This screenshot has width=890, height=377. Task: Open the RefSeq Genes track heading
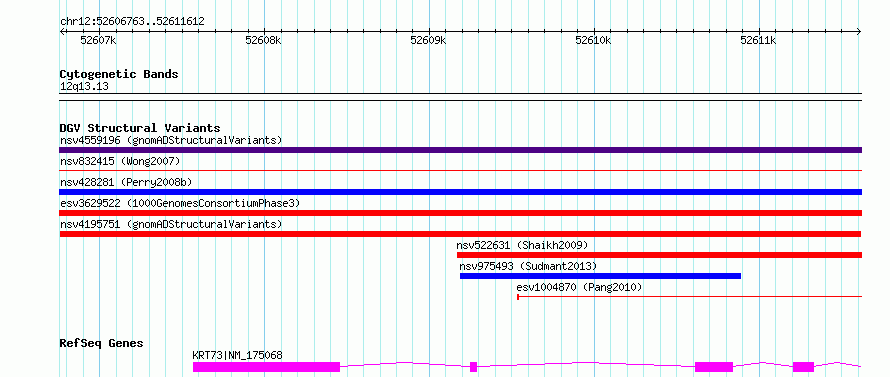tap(102, 344)
